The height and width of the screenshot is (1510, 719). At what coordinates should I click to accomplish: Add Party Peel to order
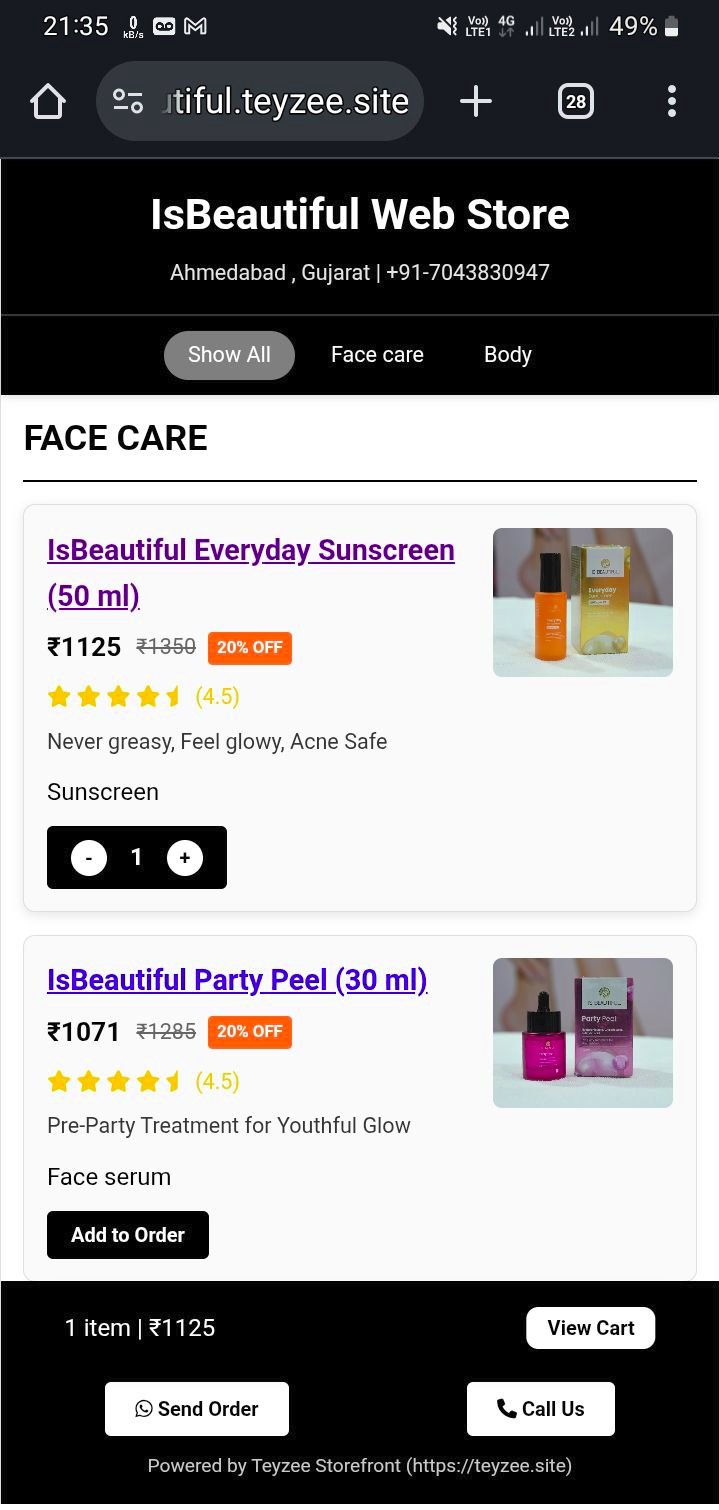point(128,1235)
